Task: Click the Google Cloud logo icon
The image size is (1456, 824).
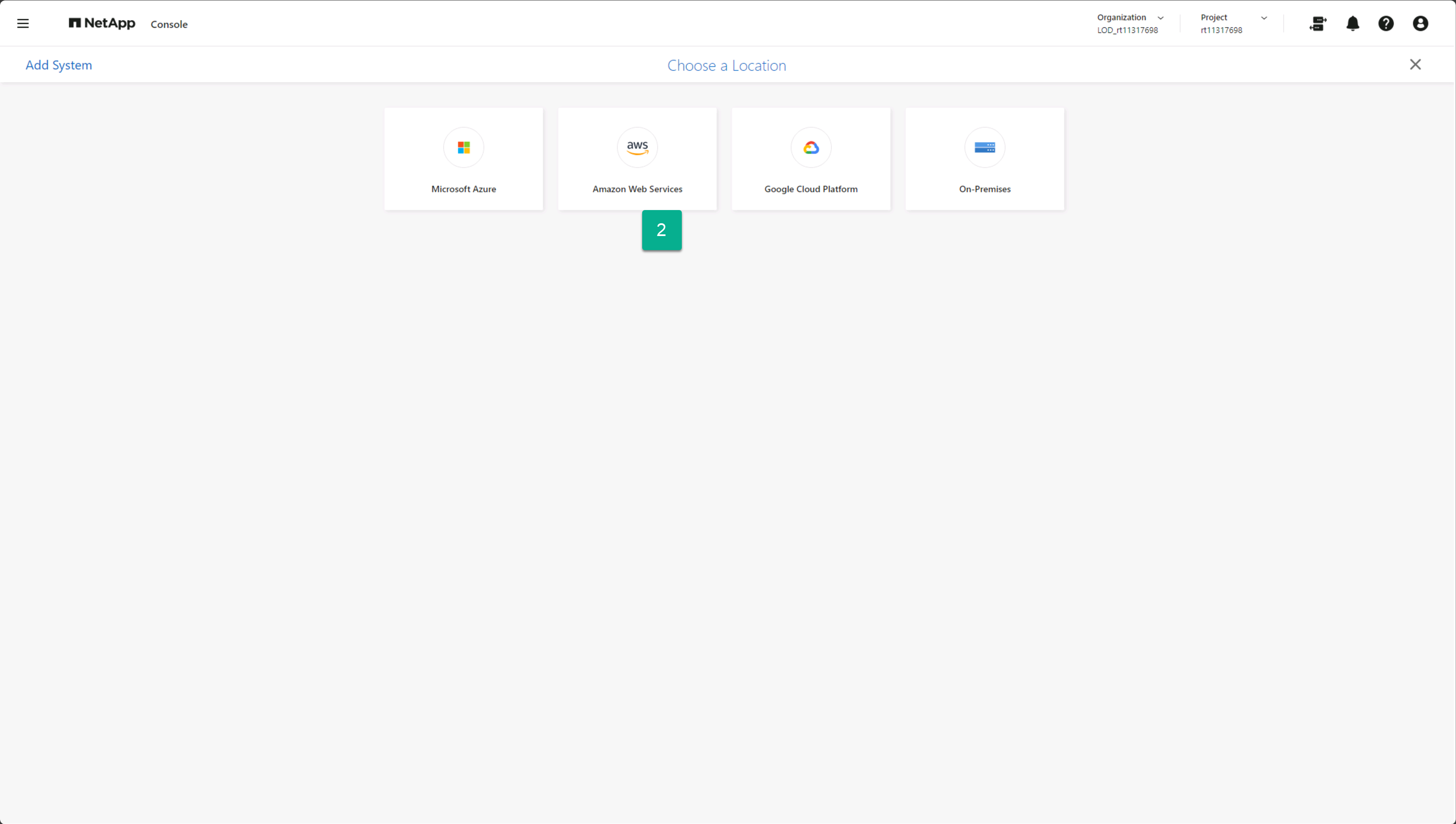Action: pos(810,147)
